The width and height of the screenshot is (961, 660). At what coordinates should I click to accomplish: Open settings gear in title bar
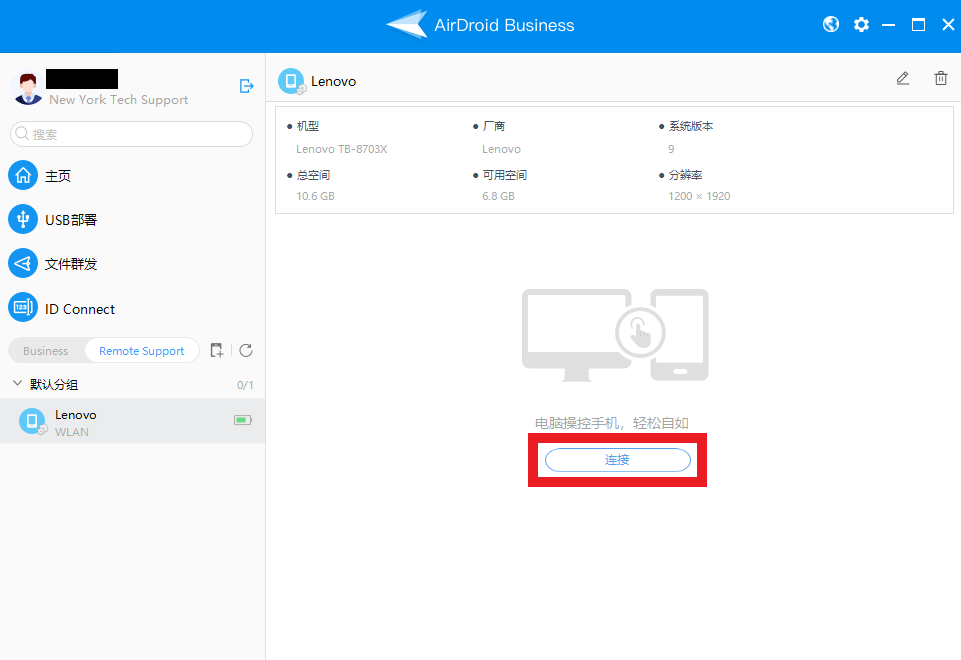(x=861, y=25)
